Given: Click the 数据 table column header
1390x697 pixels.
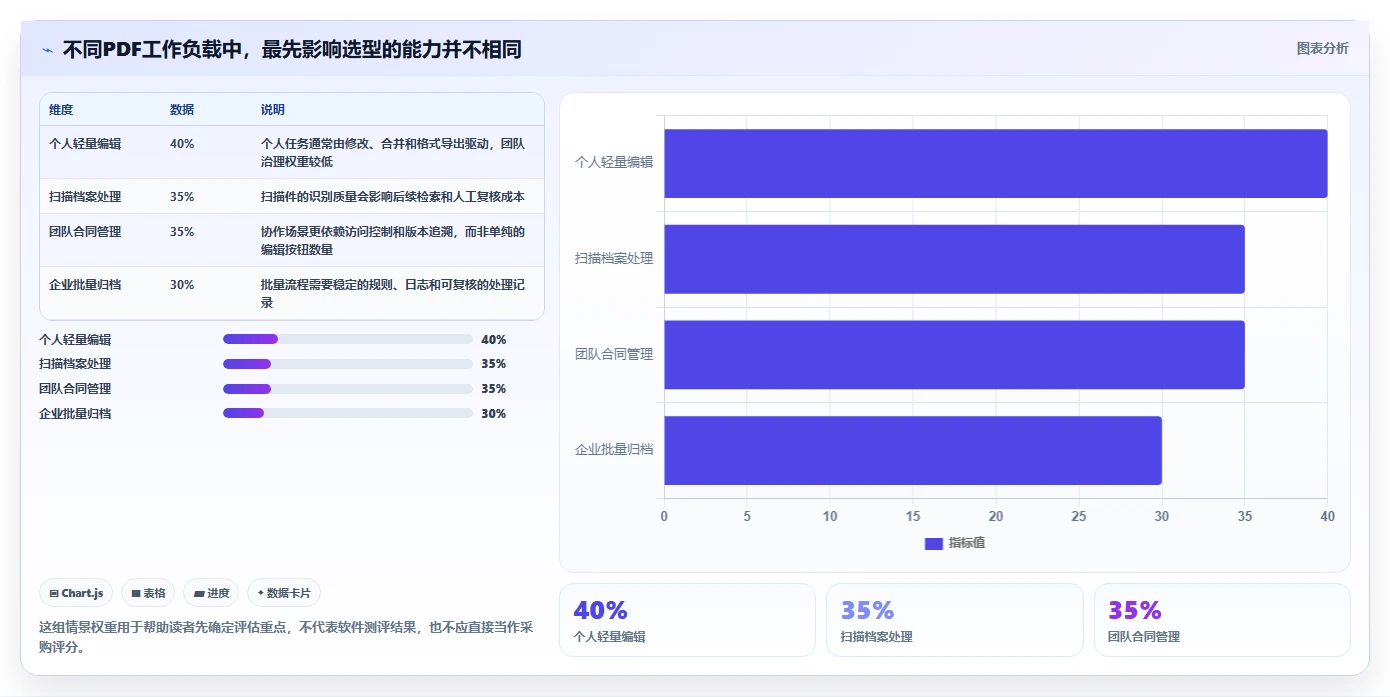Looking at the screenshot, I should pos(182,110).
